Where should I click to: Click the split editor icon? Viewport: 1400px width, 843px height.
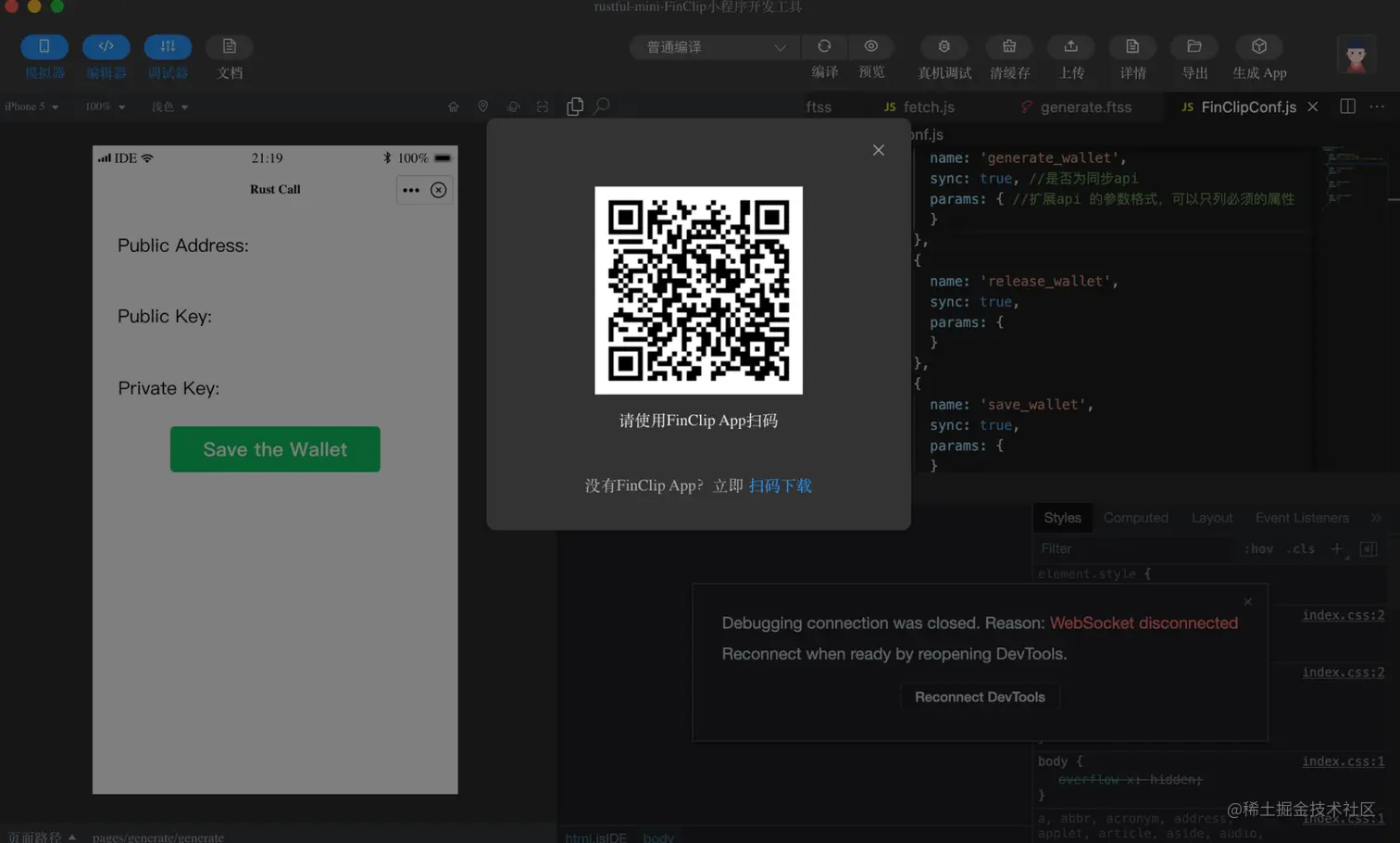1348,107
